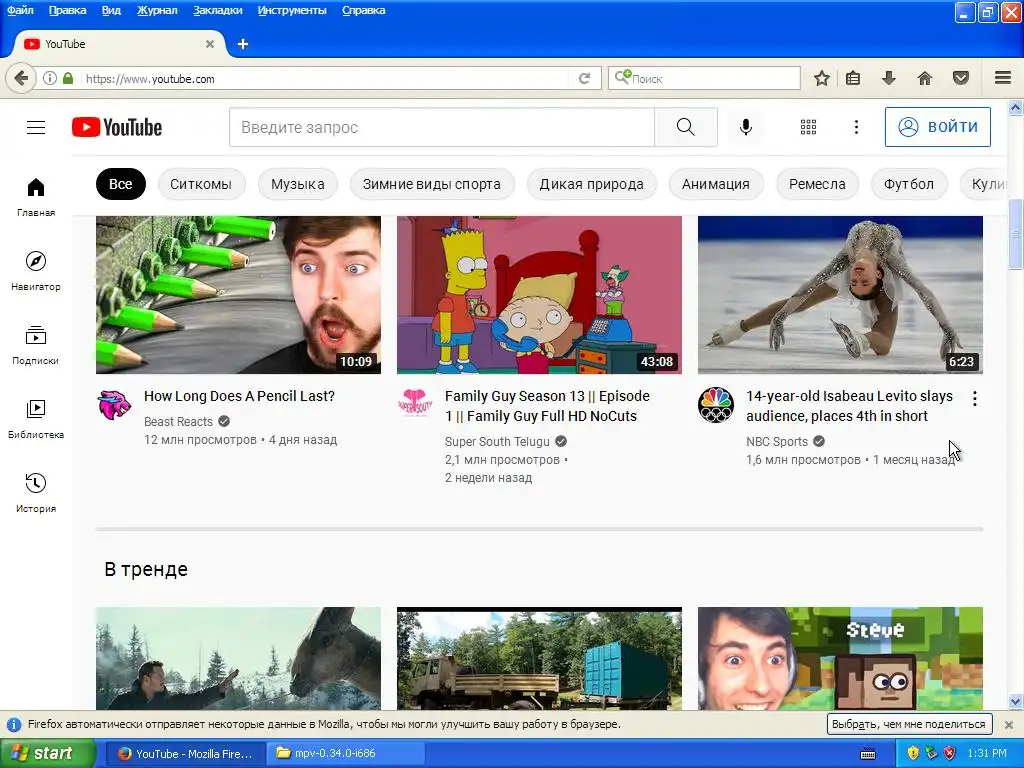The width and height of the screenshot is (1024, 768).
Task: Click the page scrollbar down arrow
Action: click(1016, 702)
